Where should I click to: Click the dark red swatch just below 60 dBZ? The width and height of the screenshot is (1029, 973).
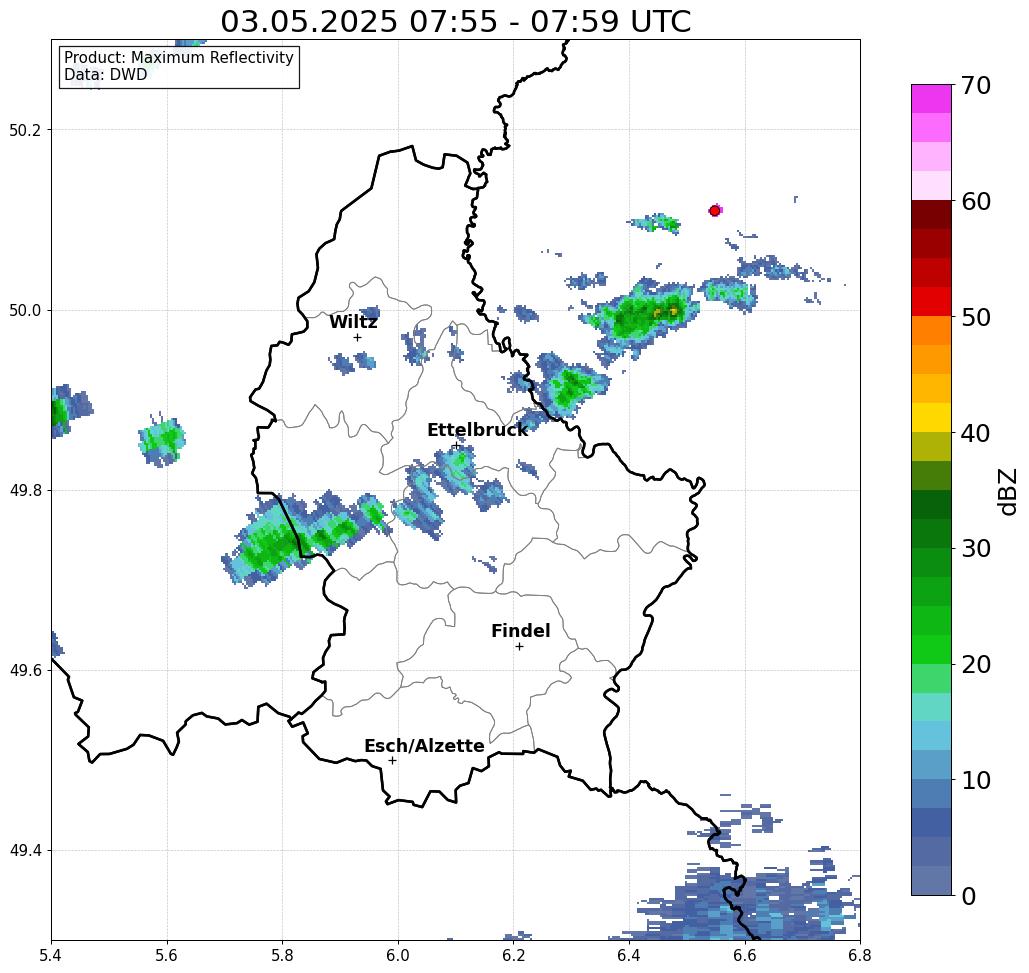[x=931, y=215]
